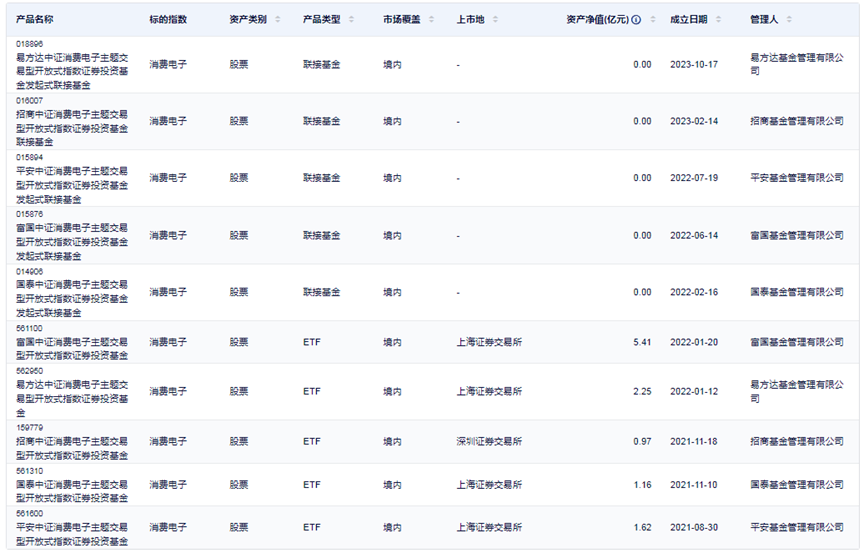864x553 pixels.
Task: Sort by 资产净值 using its arrows
Action: point(653,20)
